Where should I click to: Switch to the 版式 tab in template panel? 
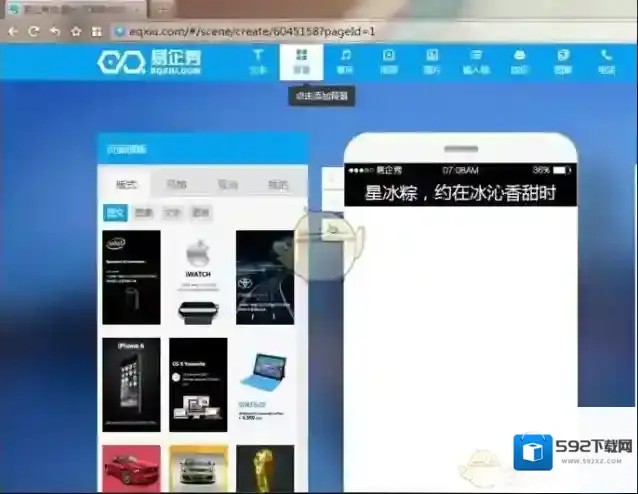127,185
